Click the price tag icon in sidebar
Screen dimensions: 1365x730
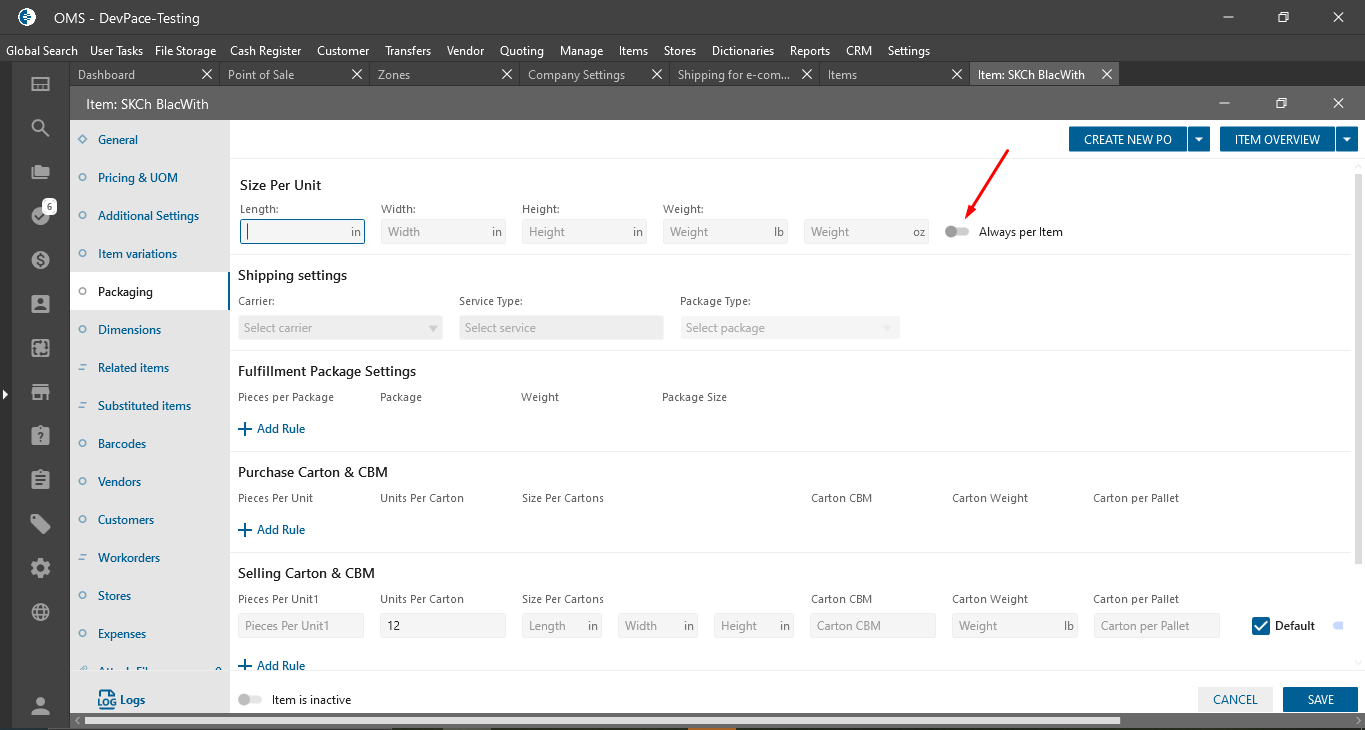[40, 524]
